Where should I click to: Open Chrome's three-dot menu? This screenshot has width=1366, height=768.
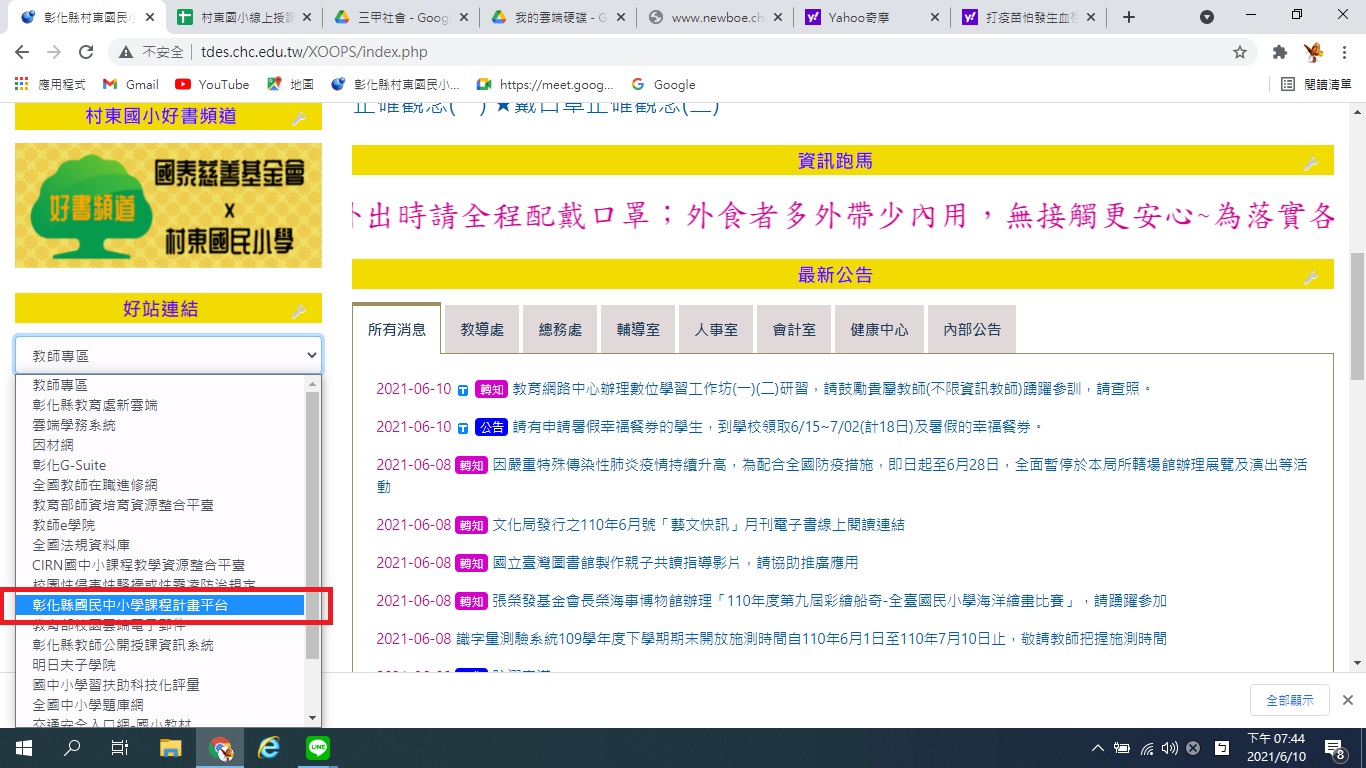[x=1345, y=52]
